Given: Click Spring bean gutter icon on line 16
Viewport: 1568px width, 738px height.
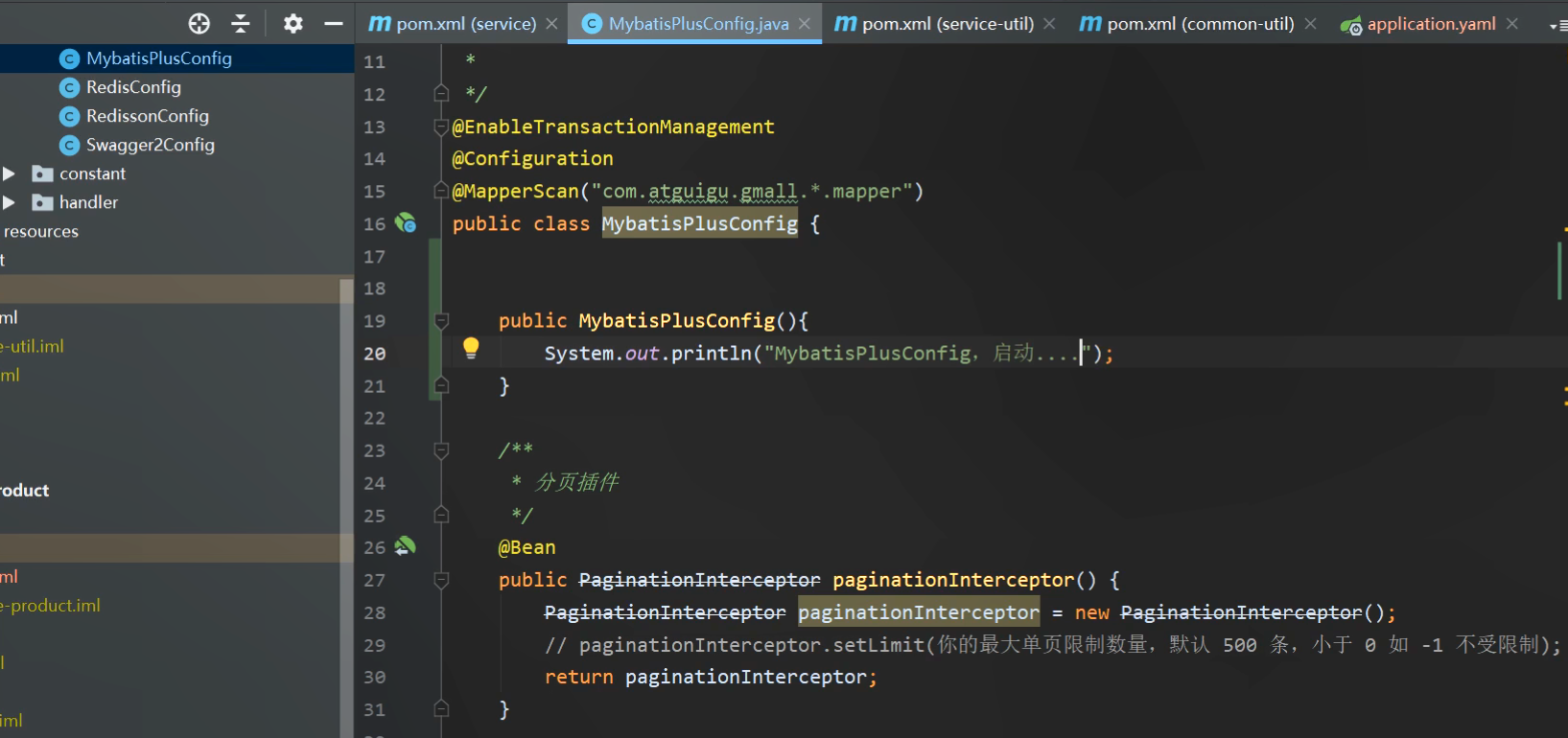Looking at the screenshot, I should [x=406, y=223].
